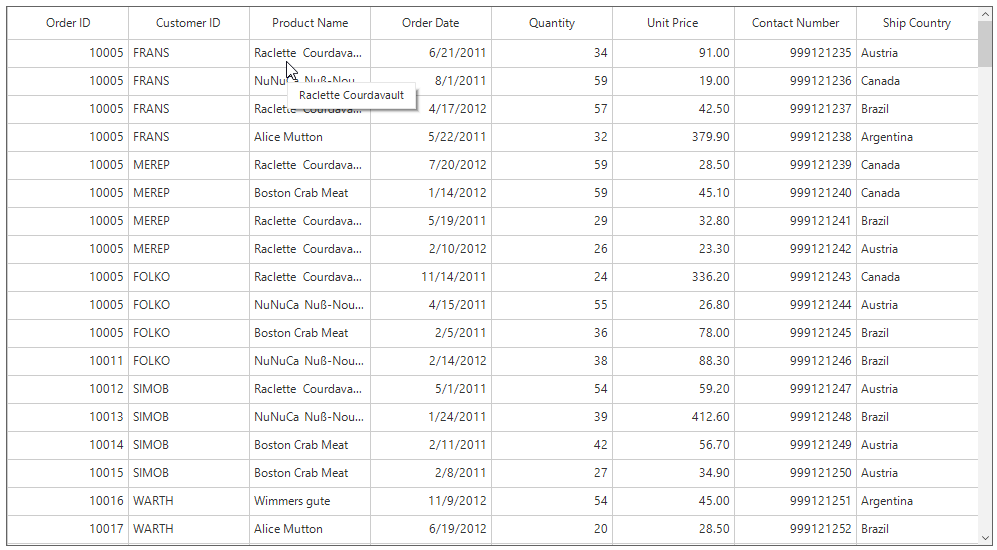Image resolution: width=997 pixels, height=550 pixels.
Task: Click contact number 999121240 cell
Action: pyautogui.click(x=795, y=193)
